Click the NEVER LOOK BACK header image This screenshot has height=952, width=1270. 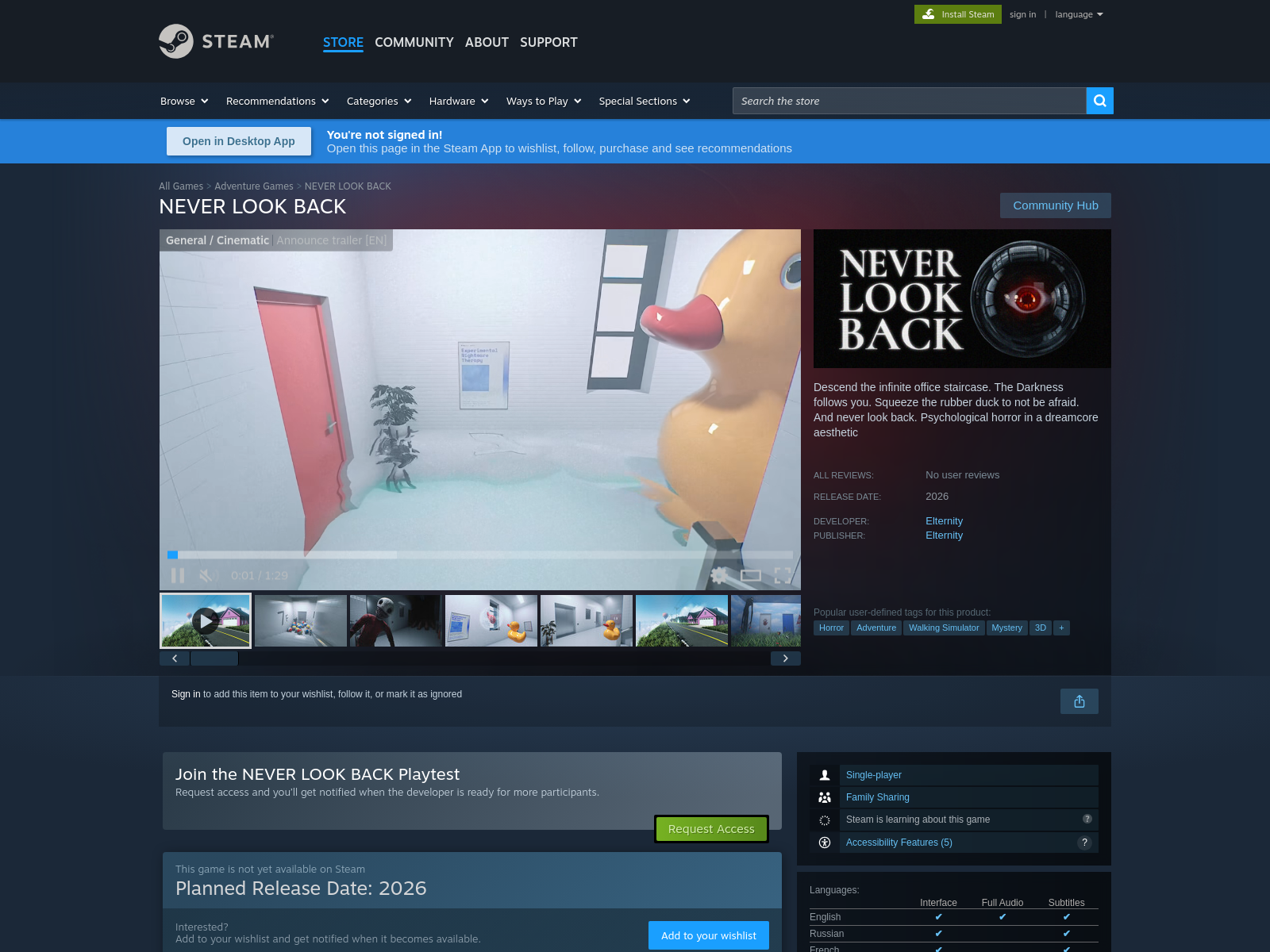coord(962,298)
